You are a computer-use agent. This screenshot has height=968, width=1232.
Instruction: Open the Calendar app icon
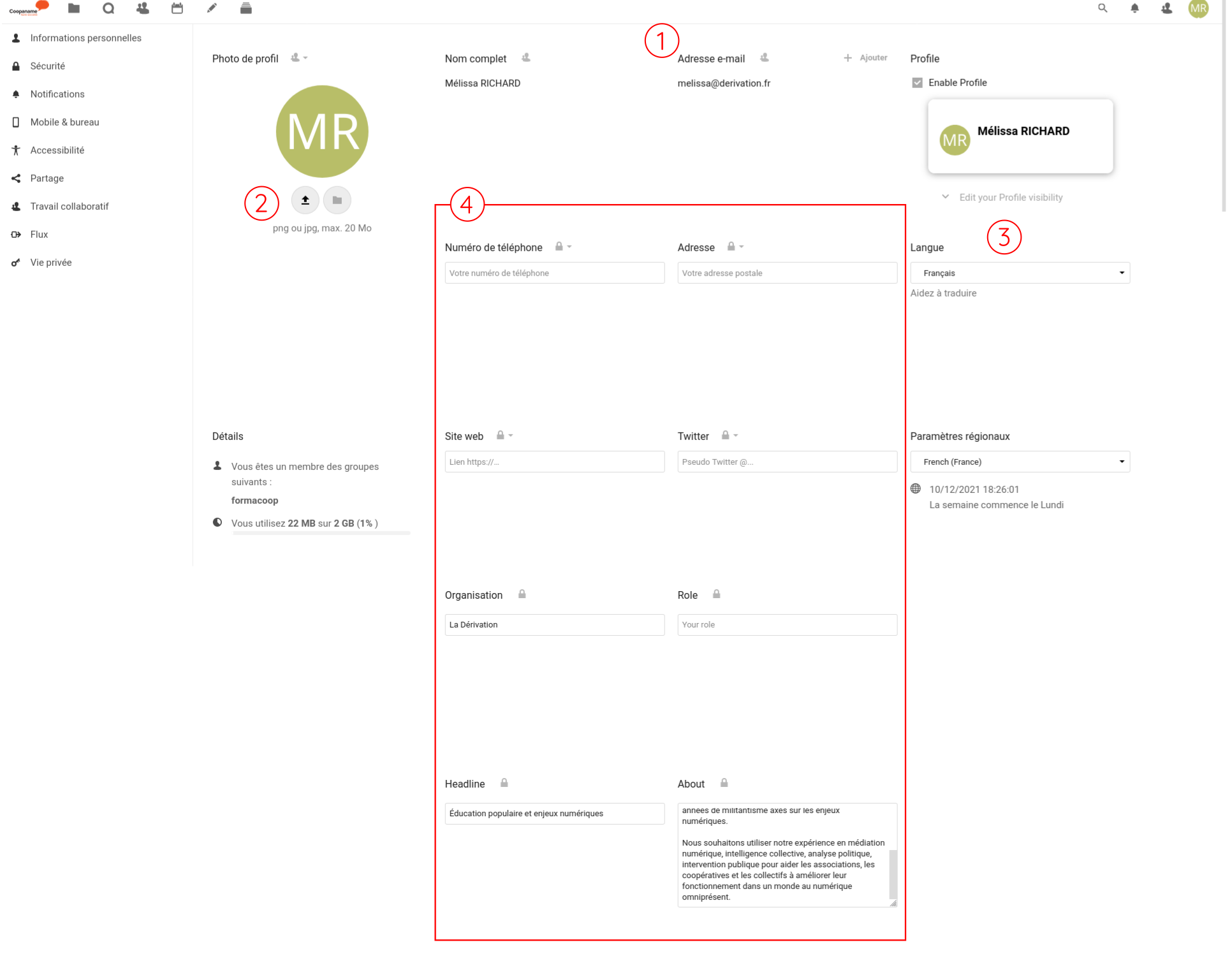pyautogui.click(x=177, y=8)
